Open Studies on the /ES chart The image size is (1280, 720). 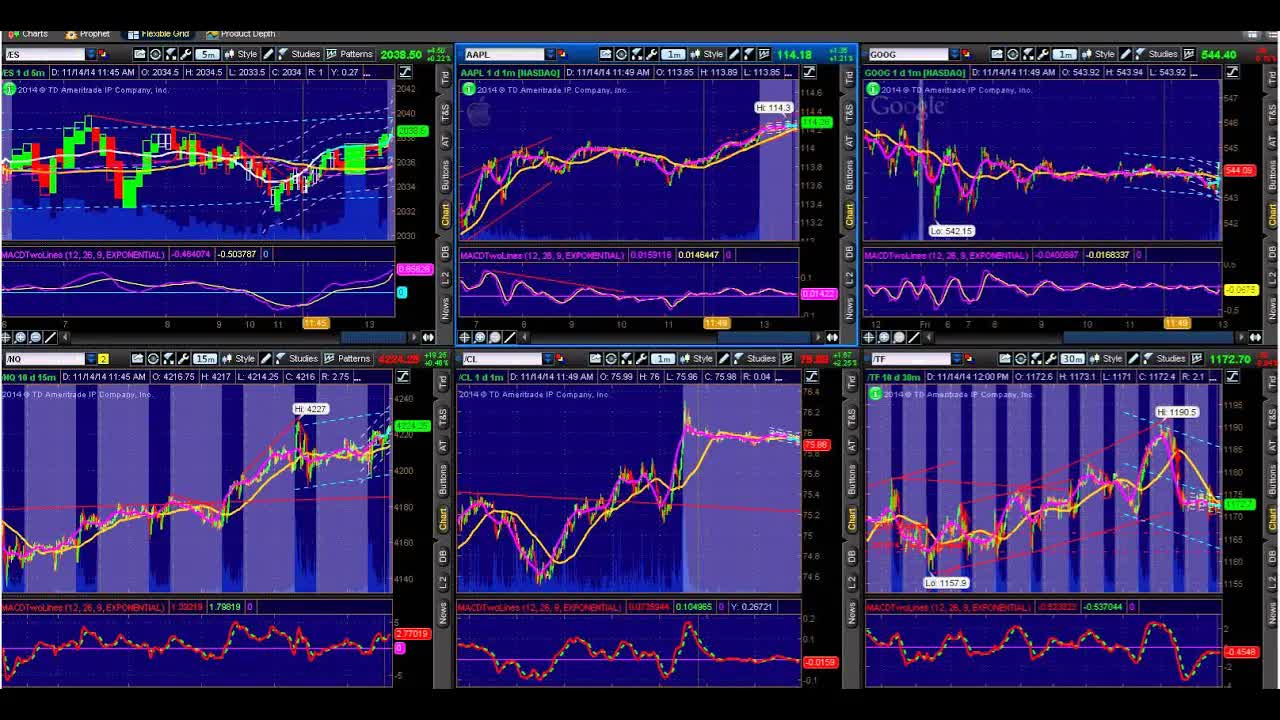298,54
